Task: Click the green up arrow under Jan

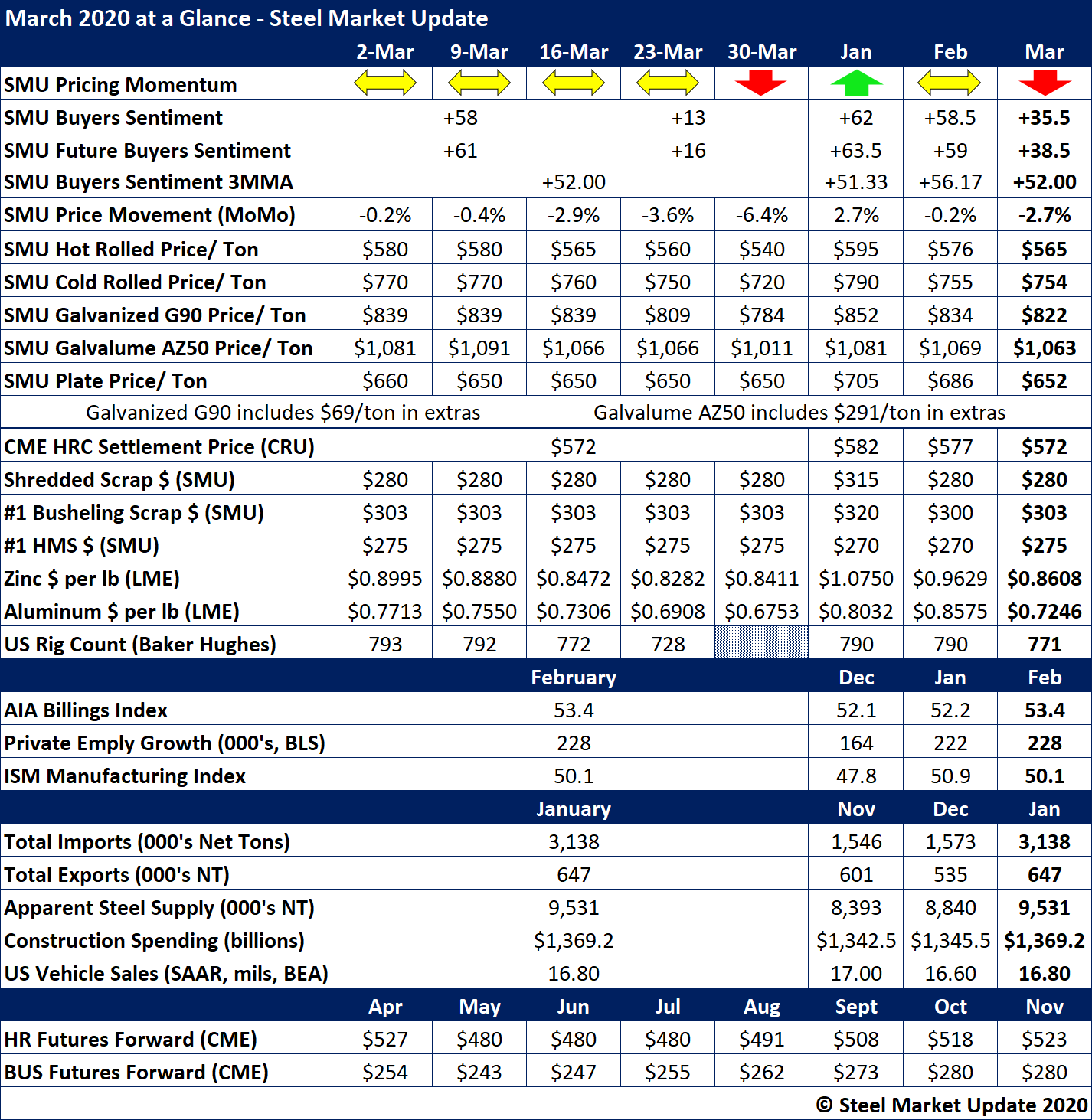Action: coord(856,83)
